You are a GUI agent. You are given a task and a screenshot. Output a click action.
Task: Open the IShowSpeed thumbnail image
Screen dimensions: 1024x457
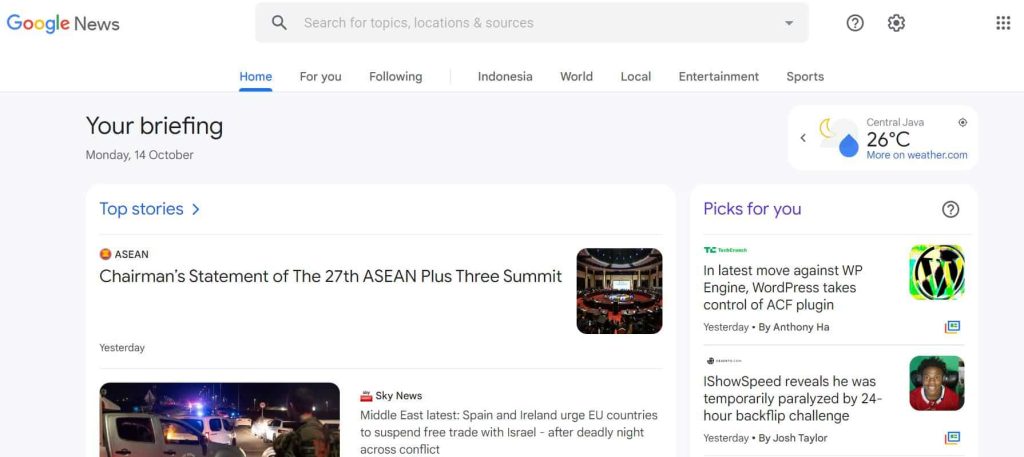point(936,383)
